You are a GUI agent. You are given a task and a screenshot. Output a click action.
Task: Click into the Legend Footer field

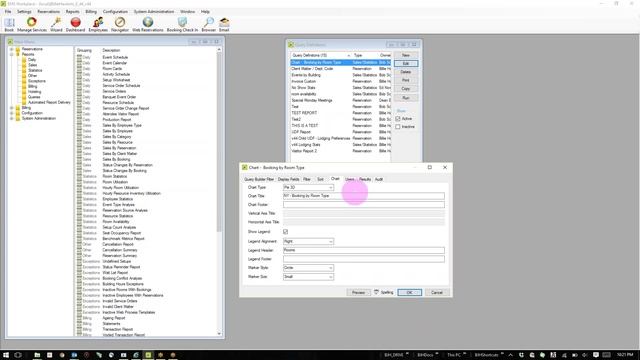[x=364, y=259]
